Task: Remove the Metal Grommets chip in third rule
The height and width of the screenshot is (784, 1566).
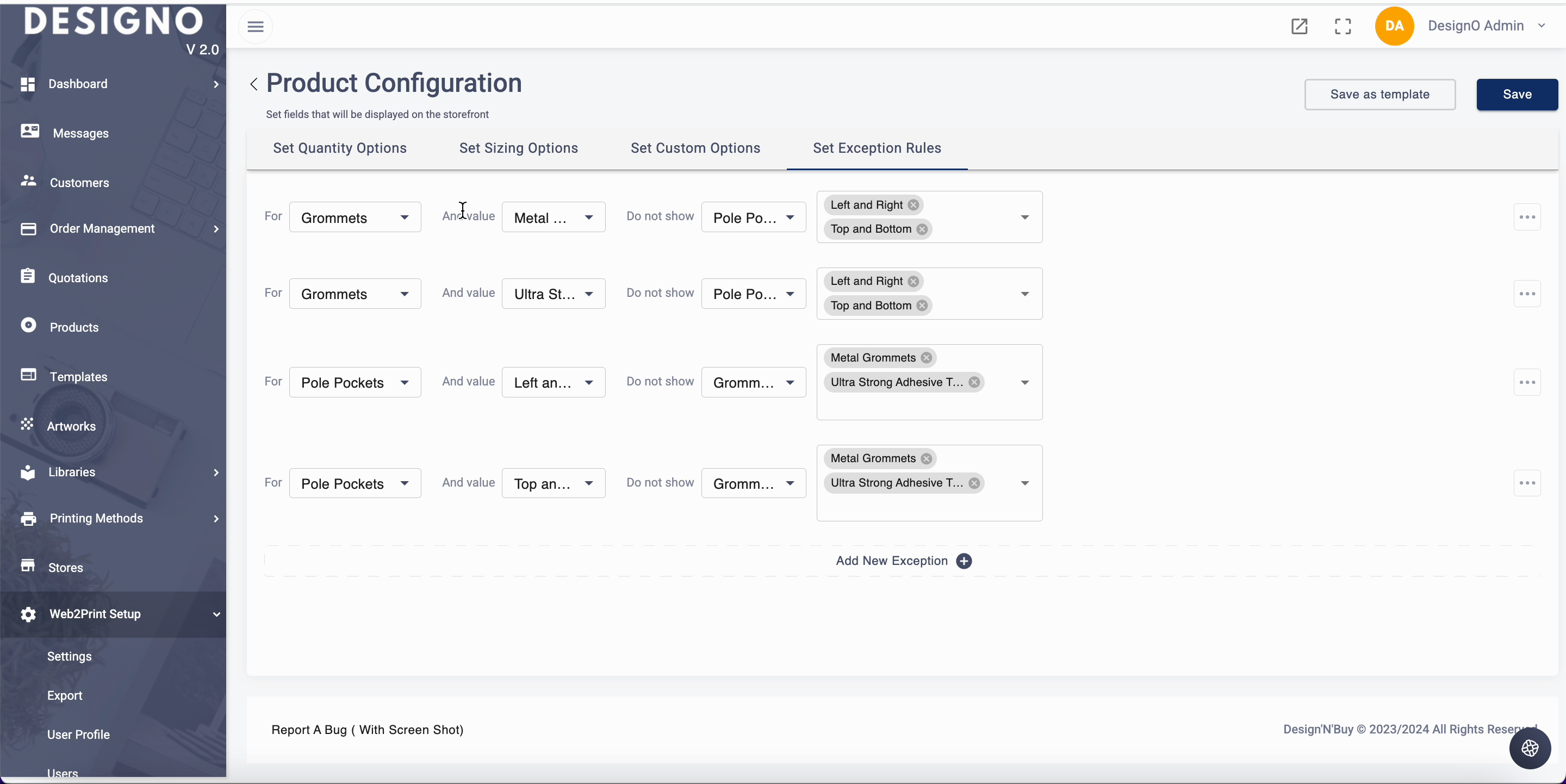Action: (926, 358)
